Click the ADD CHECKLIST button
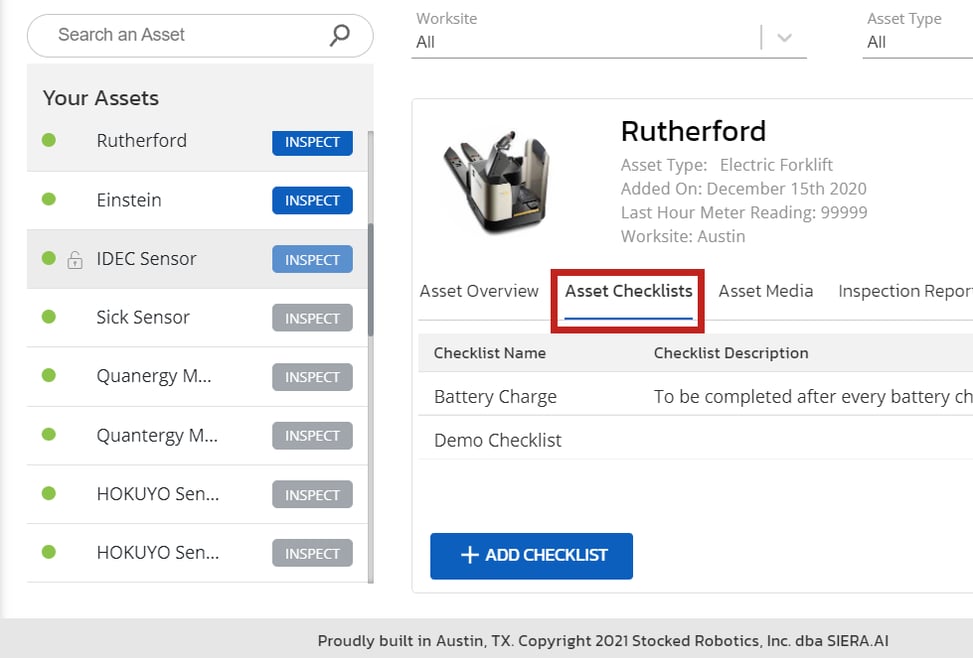 [x=531, y=557]
